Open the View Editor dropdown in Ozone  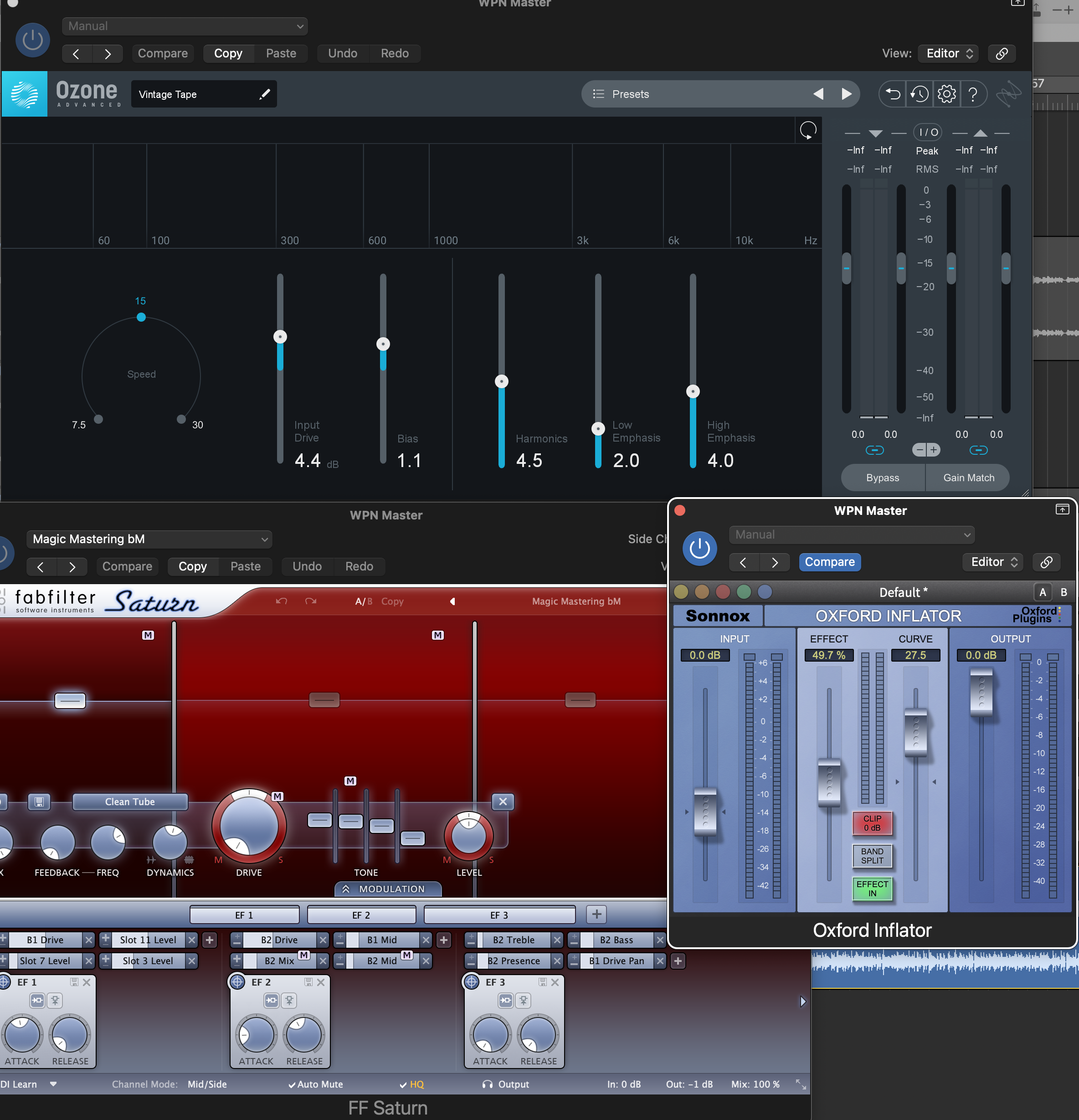pyautogui.click(x=948, y=54)
